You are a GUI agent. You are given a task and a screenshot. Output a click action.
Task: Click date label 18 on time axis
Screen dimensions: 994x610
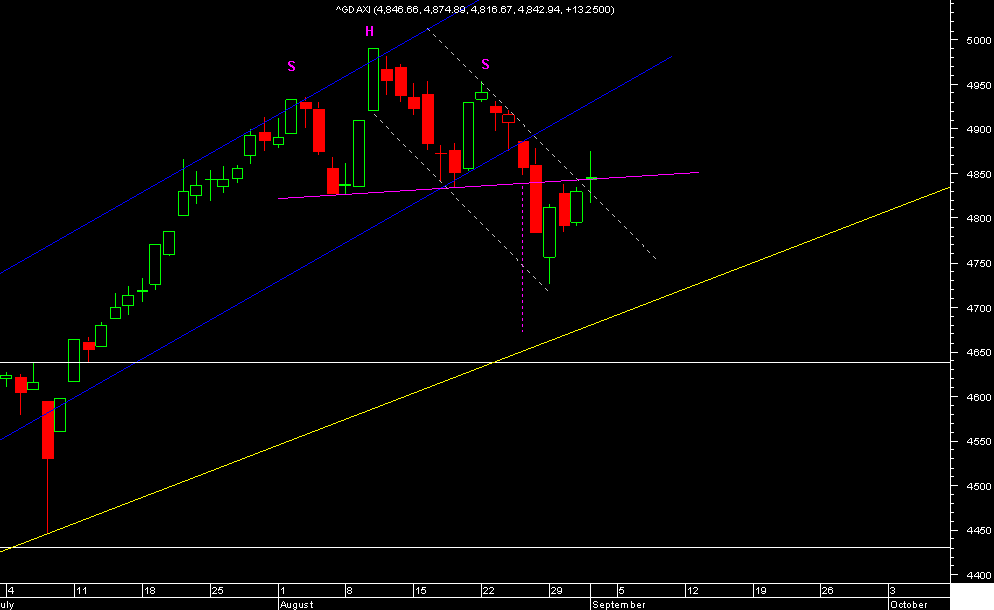point(150,590)
